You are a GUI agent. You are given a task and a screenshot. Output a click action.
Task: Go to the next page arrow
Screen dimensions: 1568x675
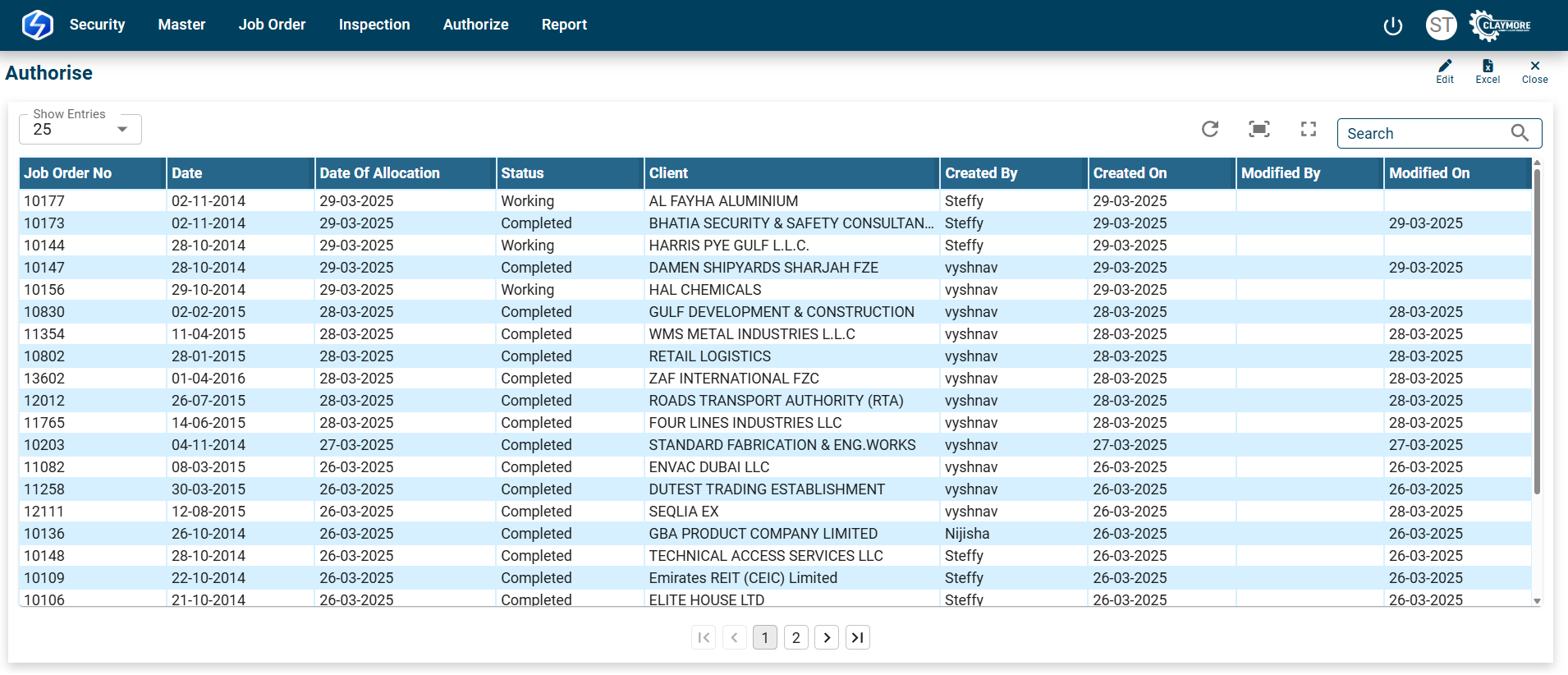click(x=827, y=637)
